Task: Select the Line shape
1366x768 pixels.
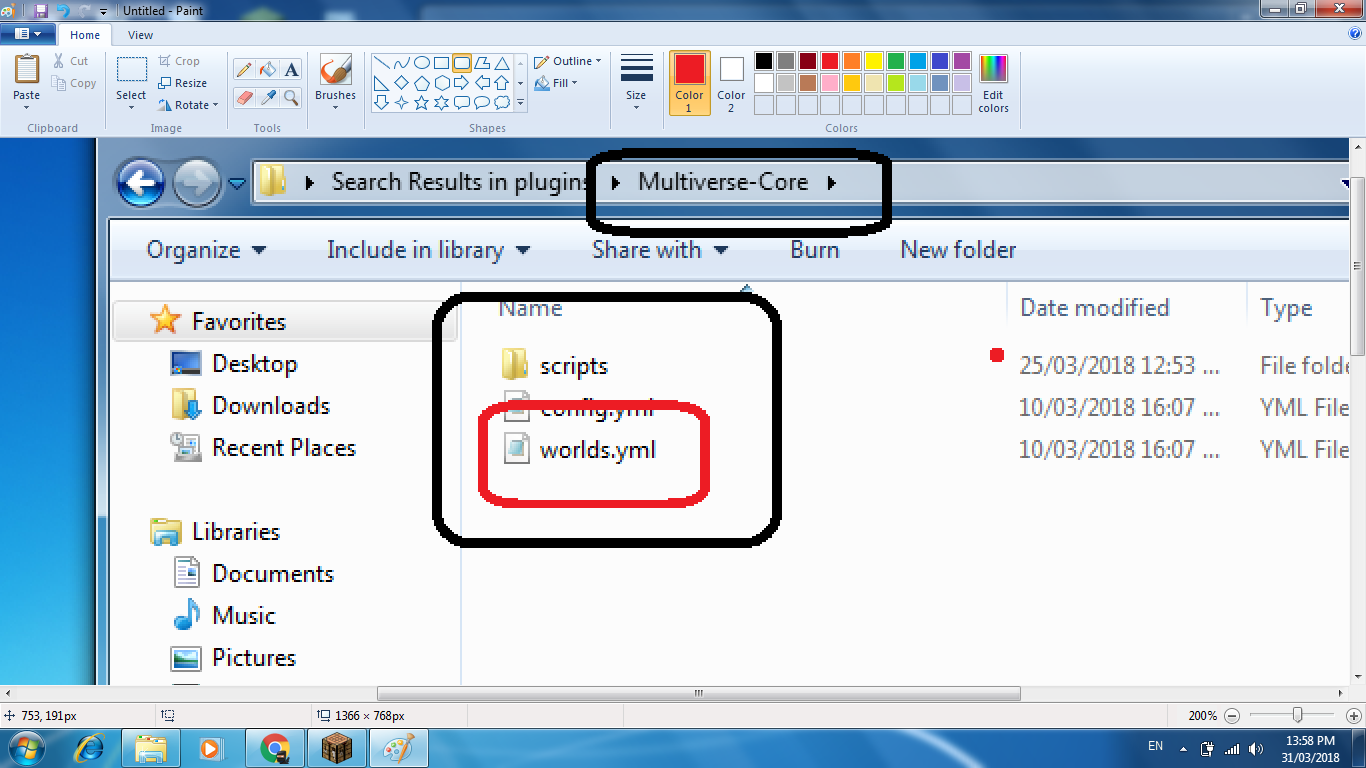Action: pyautogui.click(x=381, y=62)
